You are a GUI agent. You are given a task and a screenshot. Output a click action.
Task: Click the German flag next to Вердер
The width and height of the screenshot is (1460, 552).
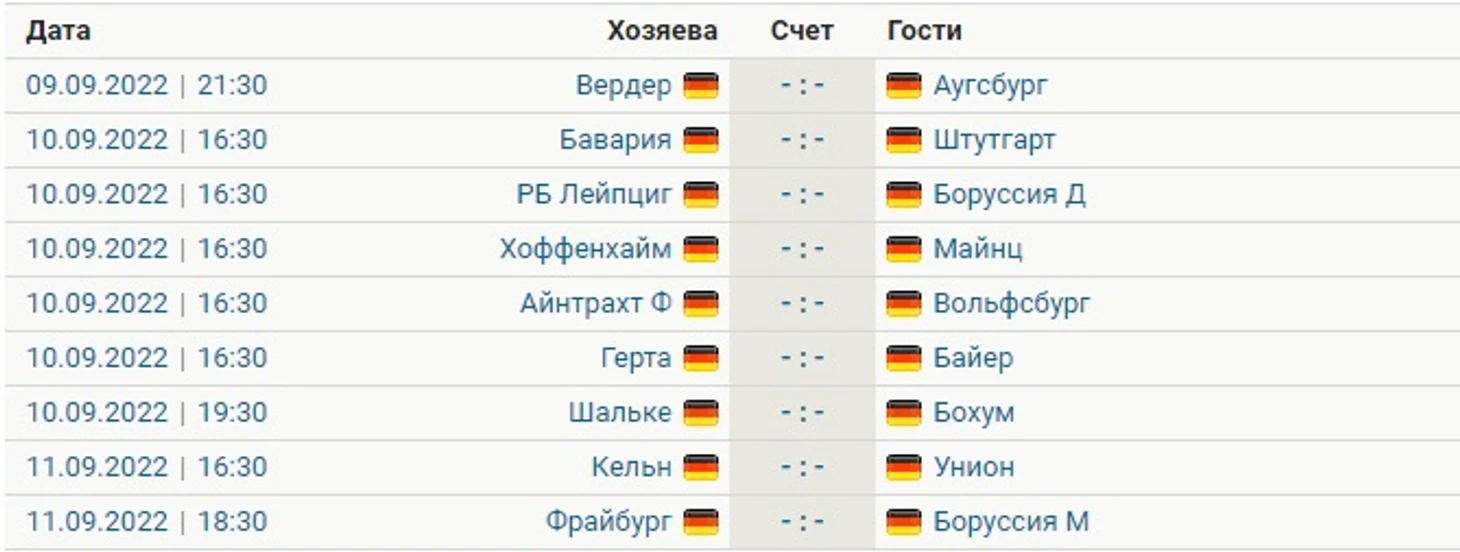point(701,86)
